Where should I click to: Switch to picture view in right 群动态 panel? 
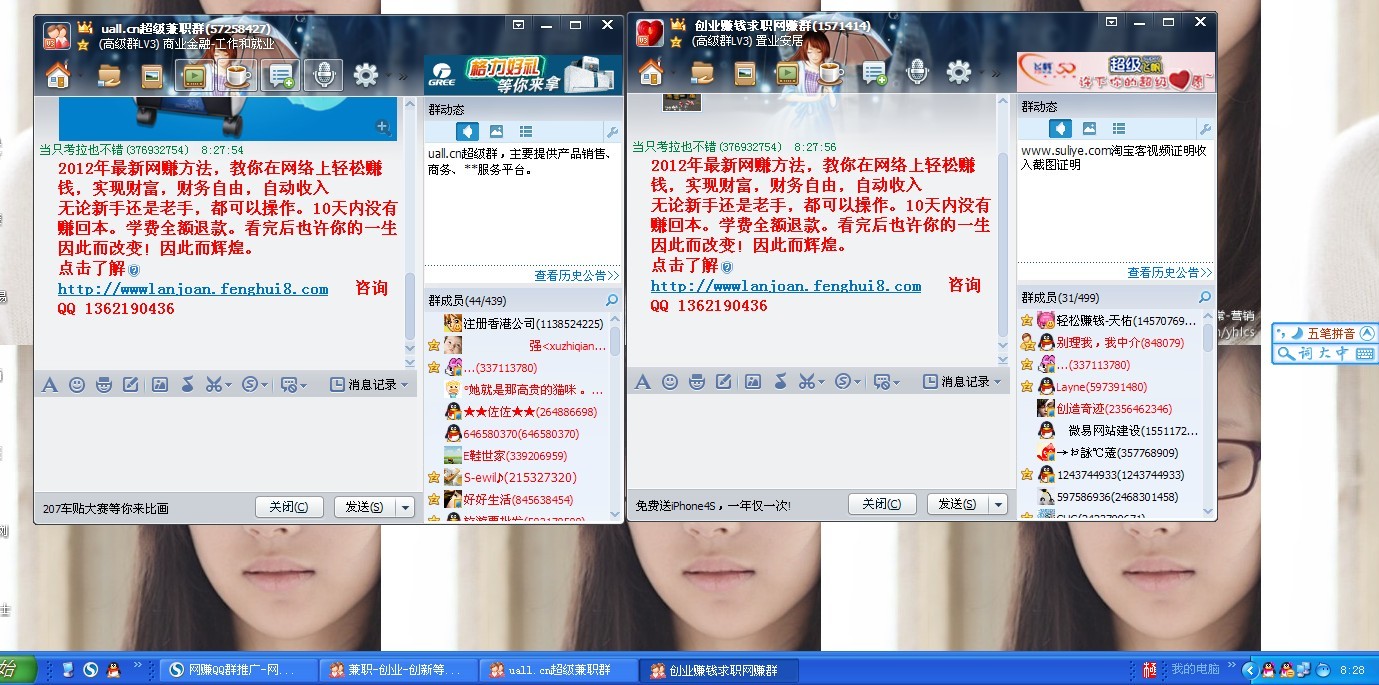(1089, 128)
